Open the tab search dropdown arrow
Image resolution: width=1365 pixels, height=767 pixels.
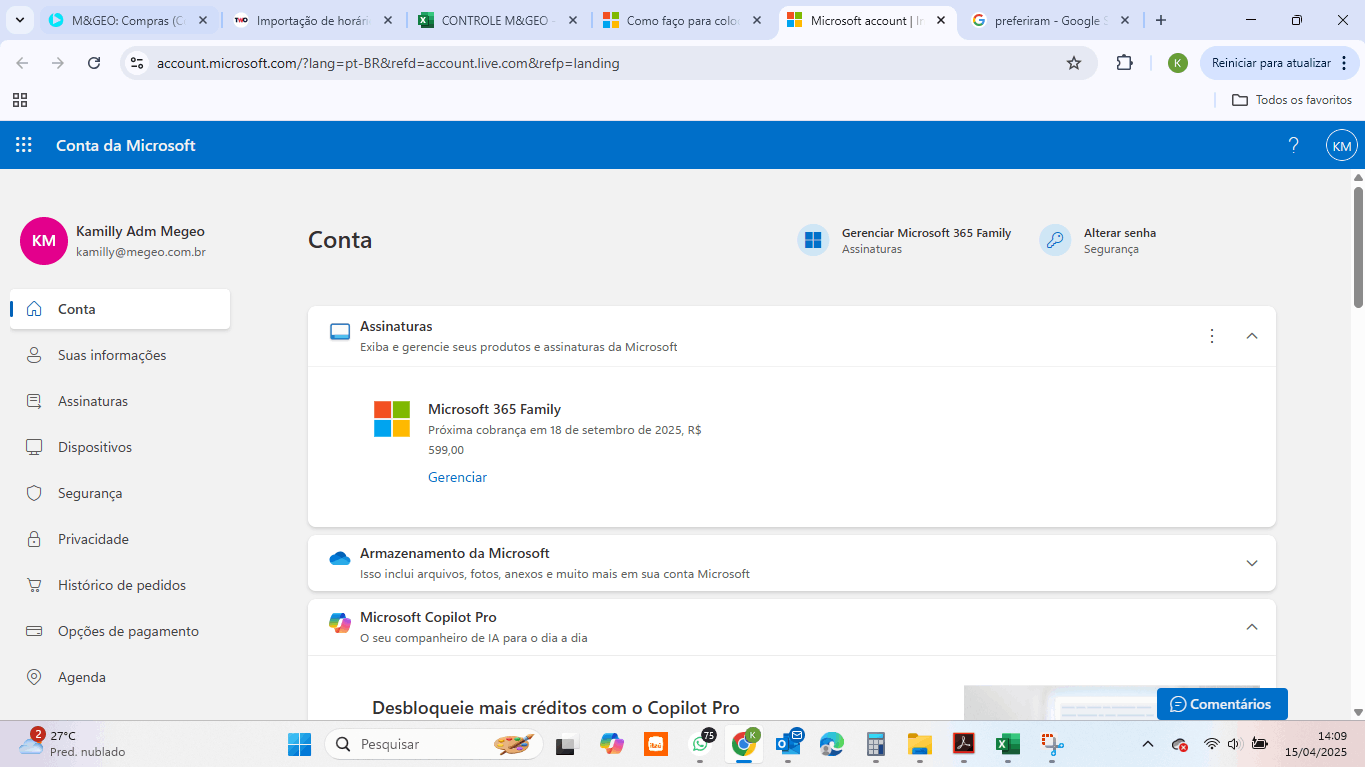click(x=18, y=20)
